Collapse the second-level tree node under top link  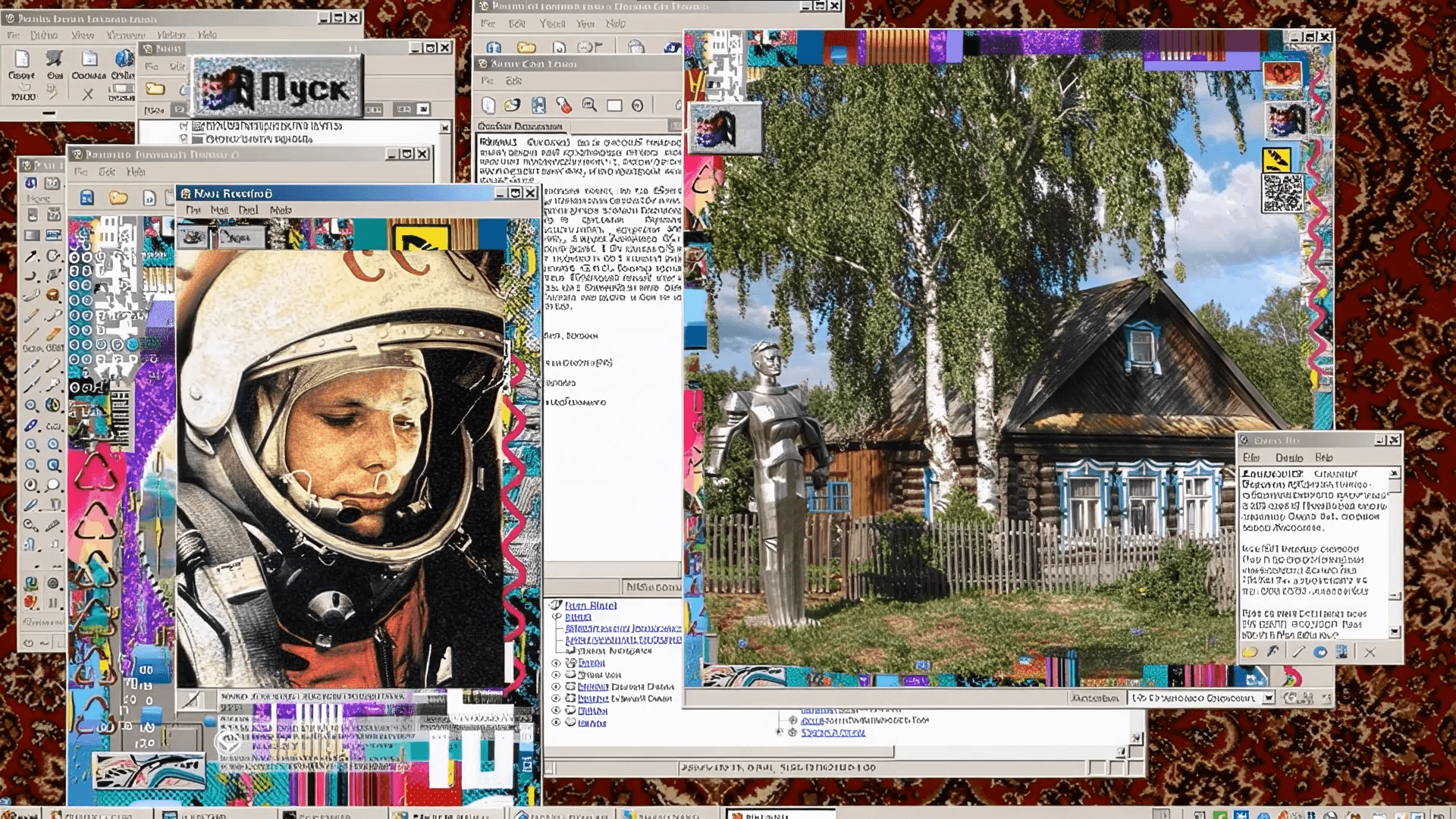557,617
